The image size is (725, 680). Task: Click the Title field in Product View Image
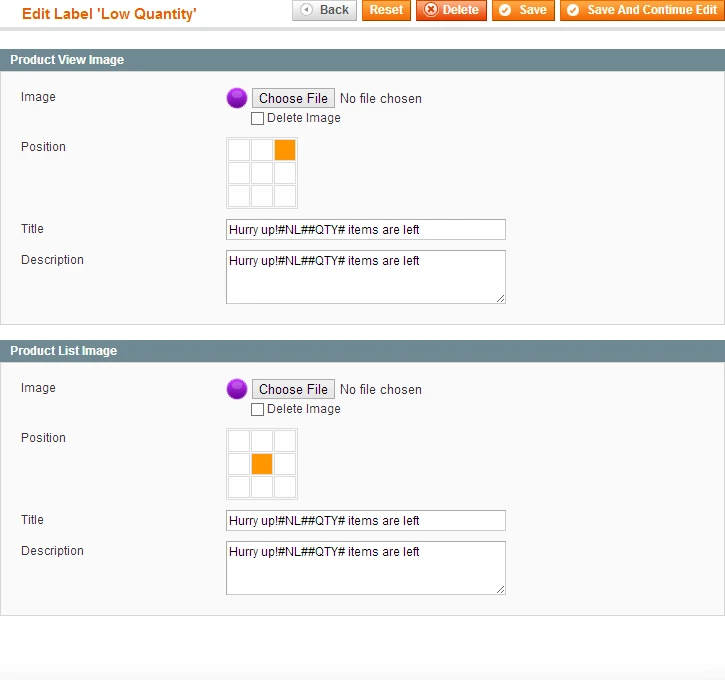(x=365, y=230)
